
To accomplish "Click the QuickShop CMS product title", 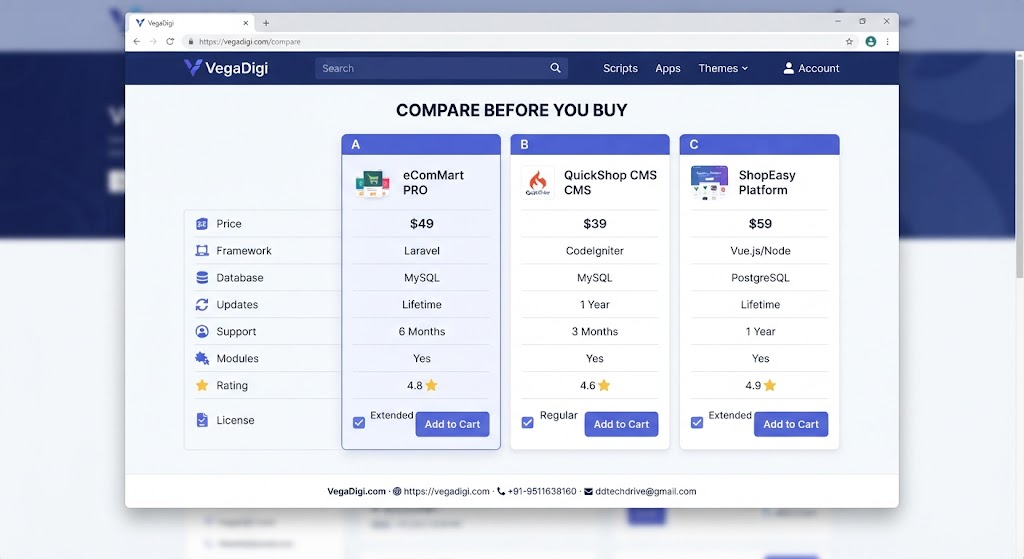I will point(610,182).
